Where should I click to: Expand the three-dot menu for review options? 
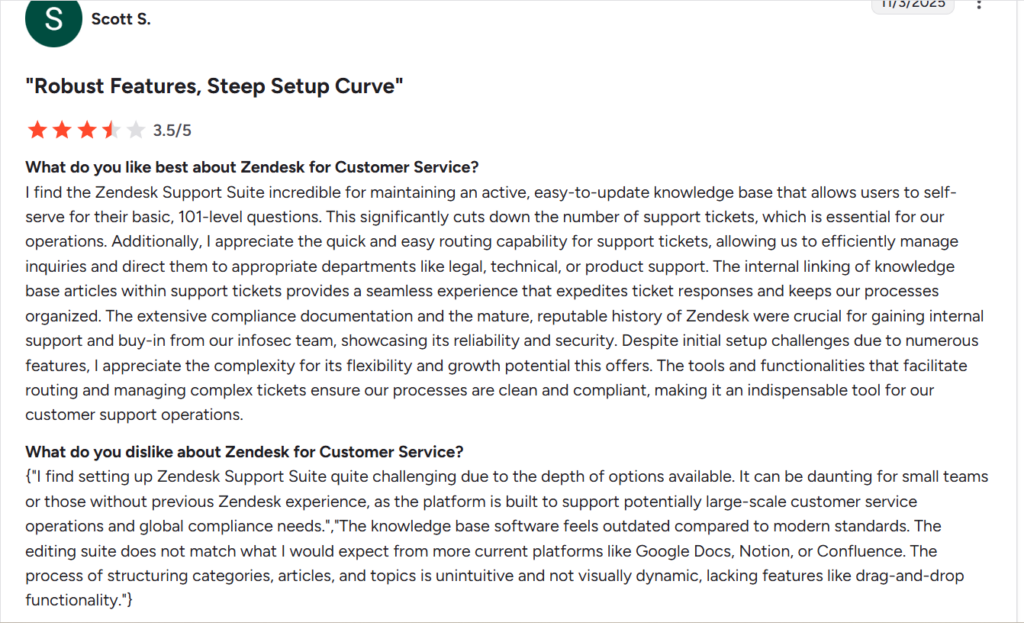click(x=979, y=7)
